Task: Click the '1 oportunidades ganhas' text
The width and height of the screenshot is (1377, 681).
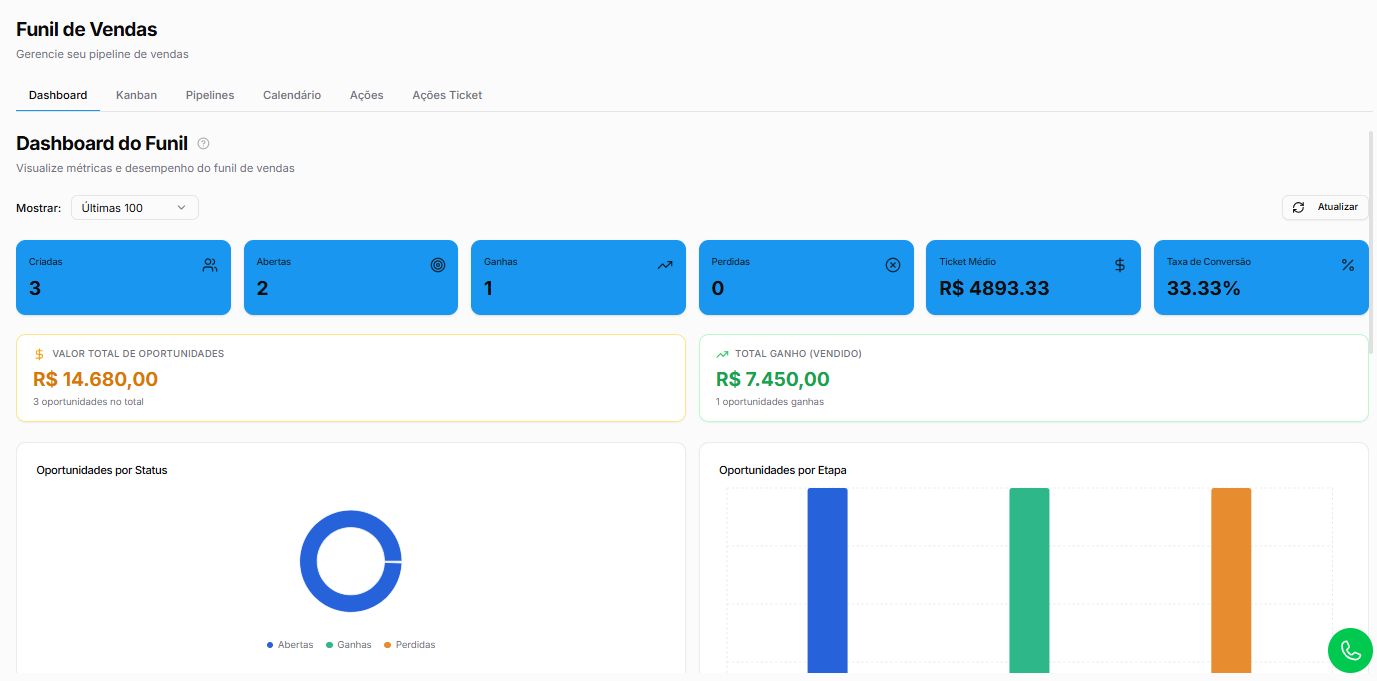Action: 770,402
